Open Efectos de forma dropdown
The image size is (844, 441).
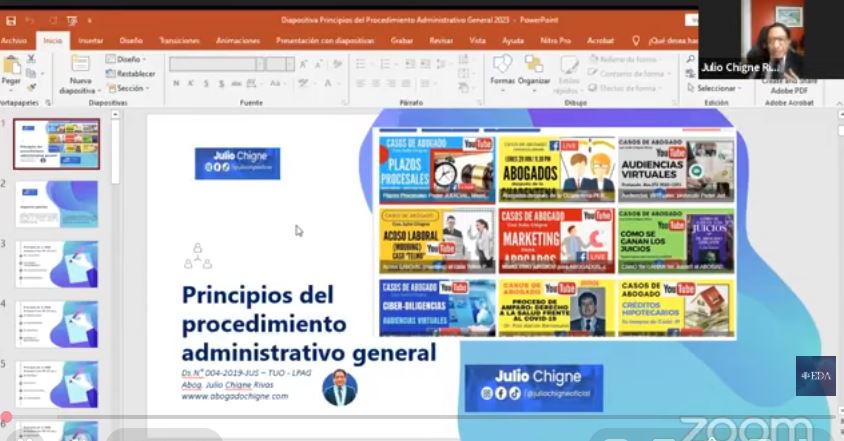625,88
